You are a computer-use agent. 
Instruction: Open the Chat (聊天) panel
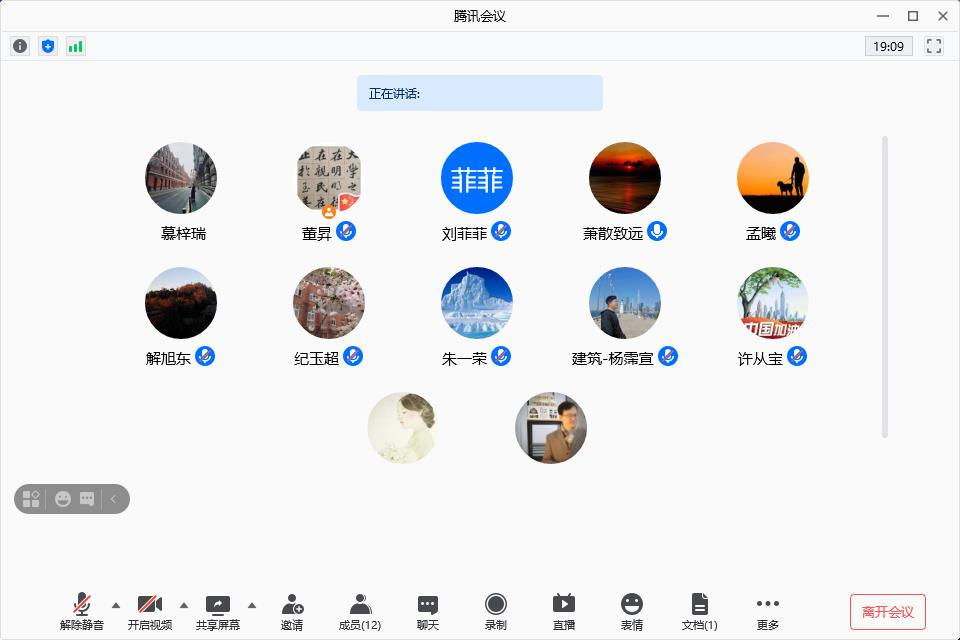click(428, 611)
